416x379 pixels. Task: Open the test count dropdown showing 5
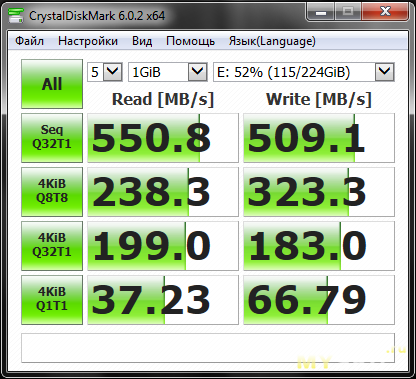pos(105,72)
